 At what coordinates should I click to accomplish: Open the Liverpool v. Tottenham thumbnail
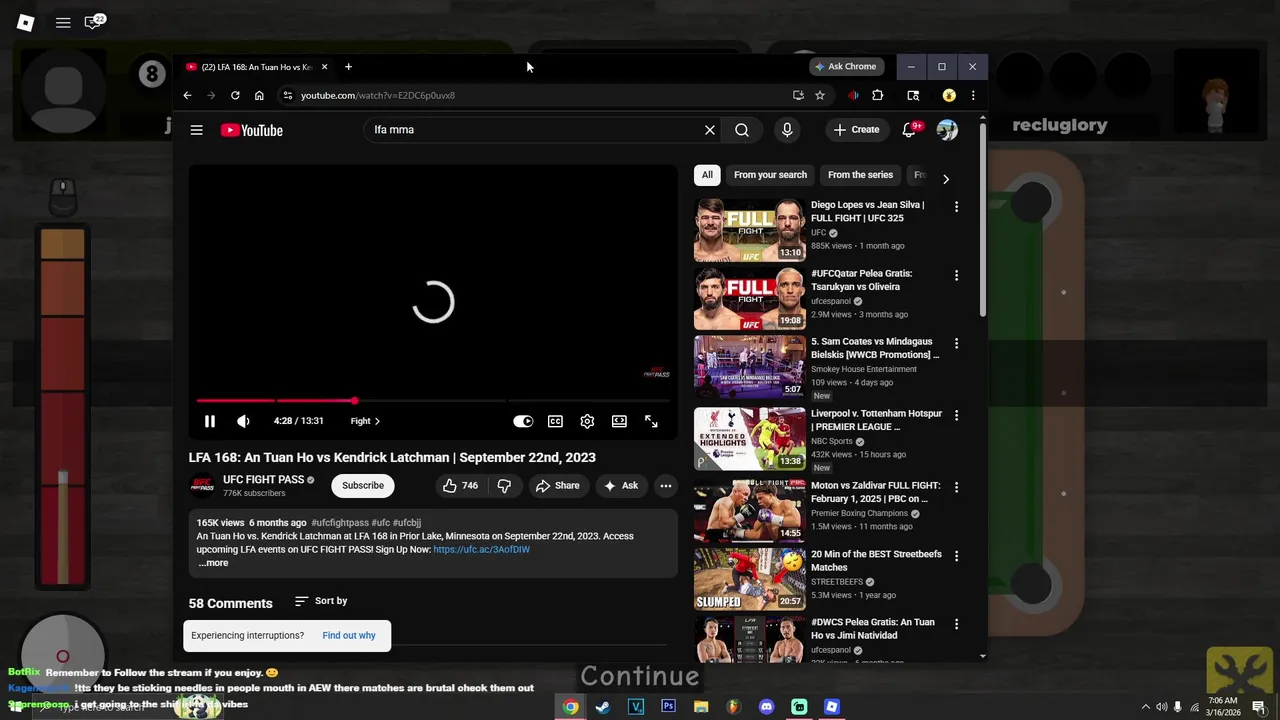pyautogui.click(x=749, y=438)
